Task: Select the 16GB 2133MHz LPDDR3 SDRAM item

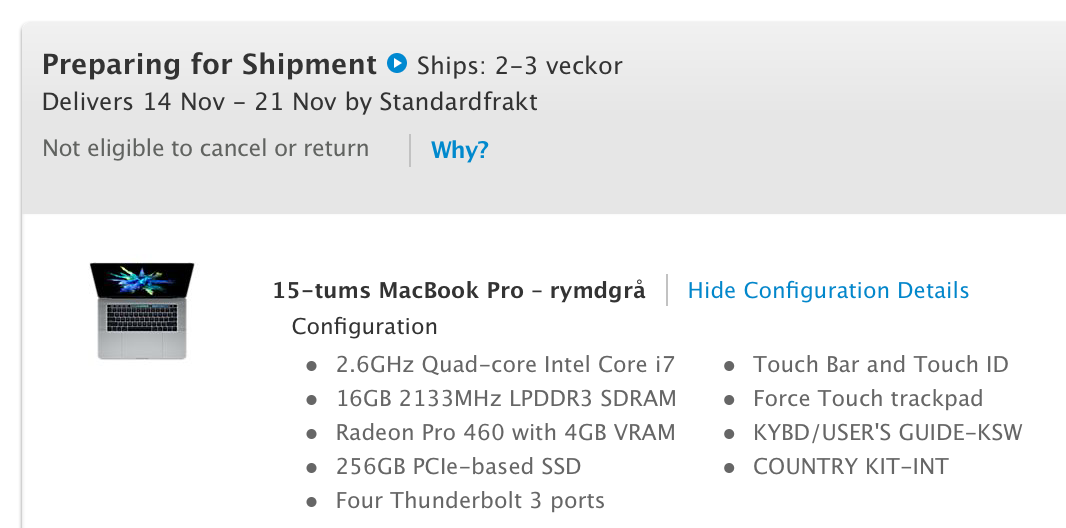Action: pyautogui.click(x=506, y=398)
